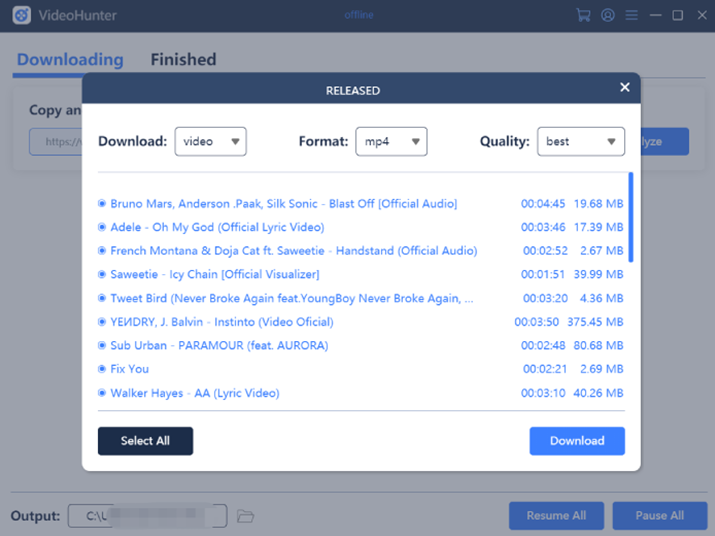
Task: Click the size value '39.99 MB'
Action: [x=598, y=274]
